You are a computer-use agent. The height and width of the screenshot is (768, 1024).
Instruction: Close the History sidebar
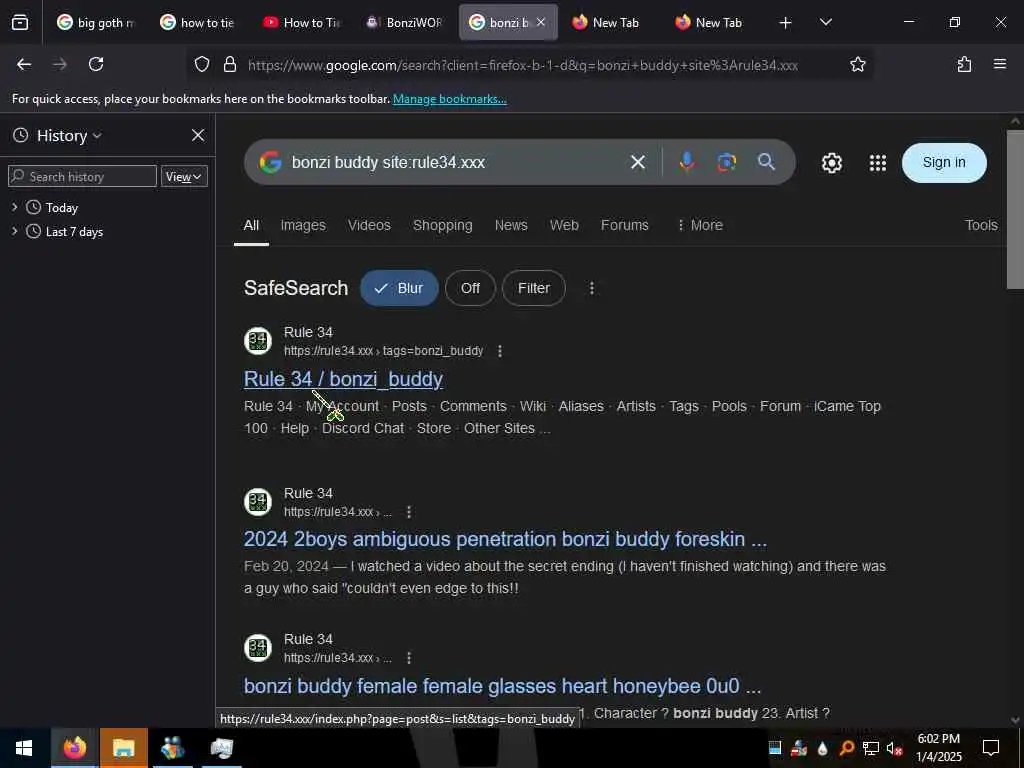pos(198,135)
